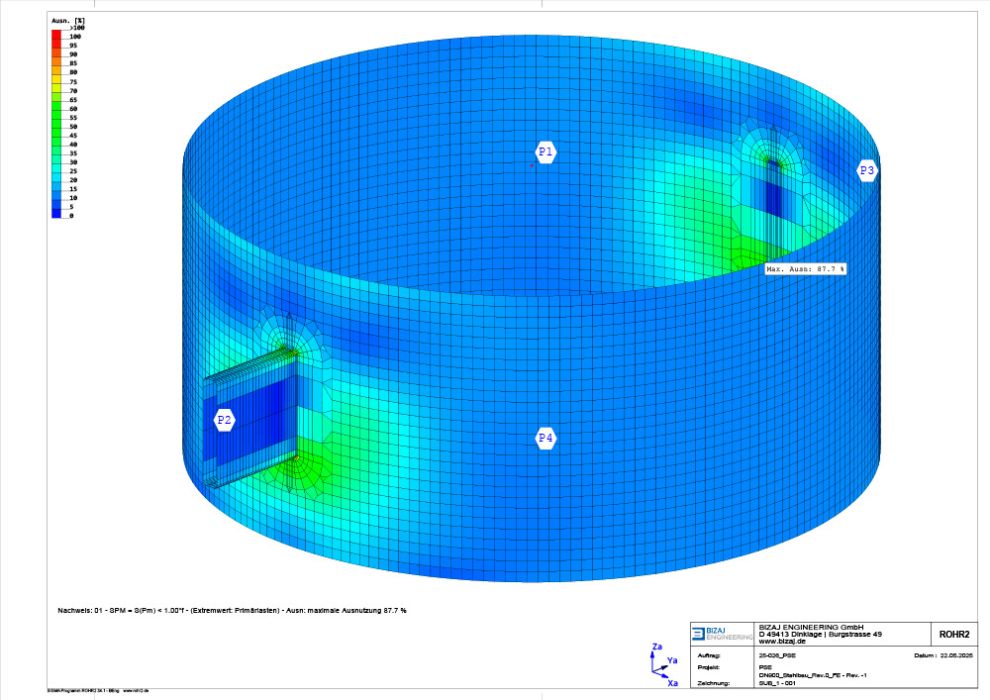
Task: Click the company address line with Burgstrasse 49
Action: click(x=820, y=635)
